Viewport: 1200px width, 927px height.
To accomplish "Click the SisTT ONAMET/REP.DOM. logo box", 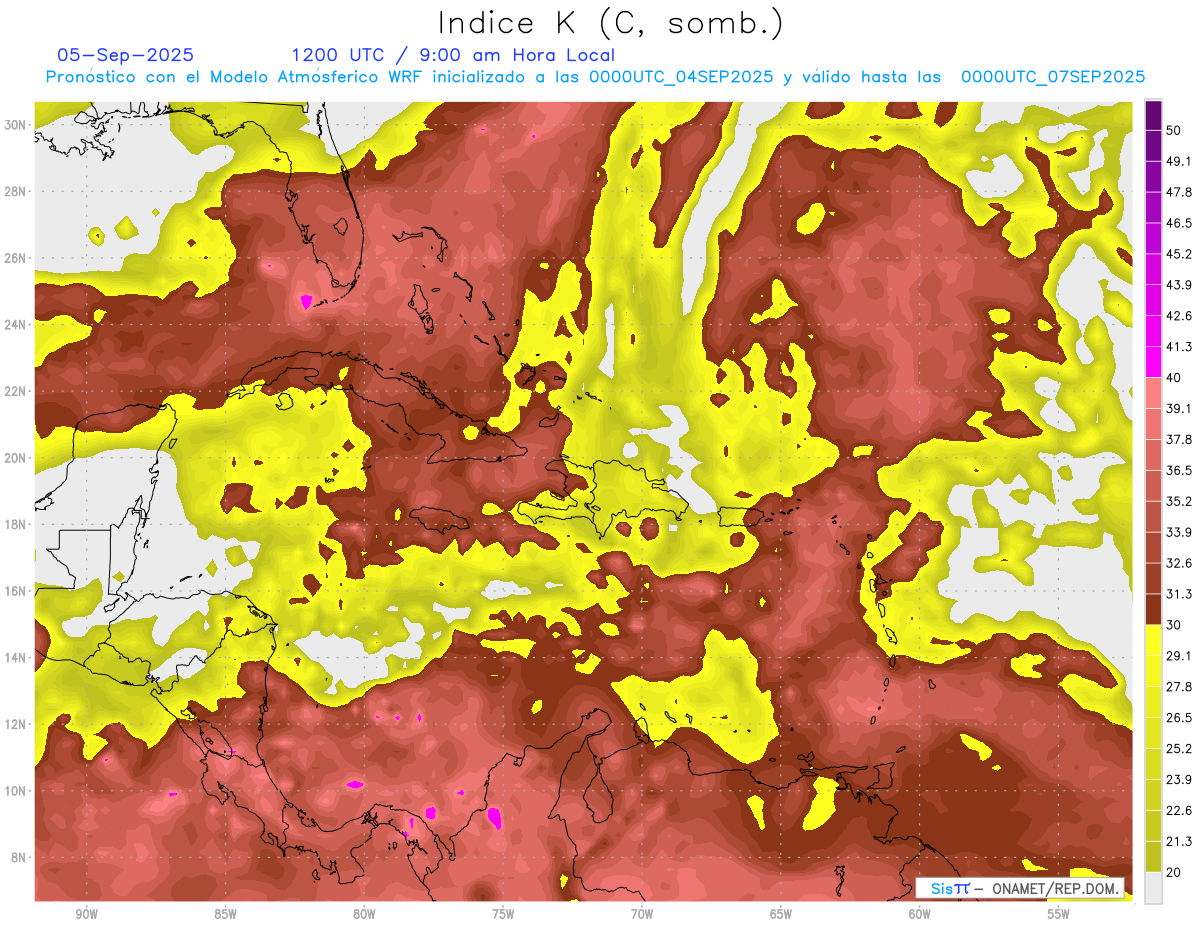I will click(1020, 888).
